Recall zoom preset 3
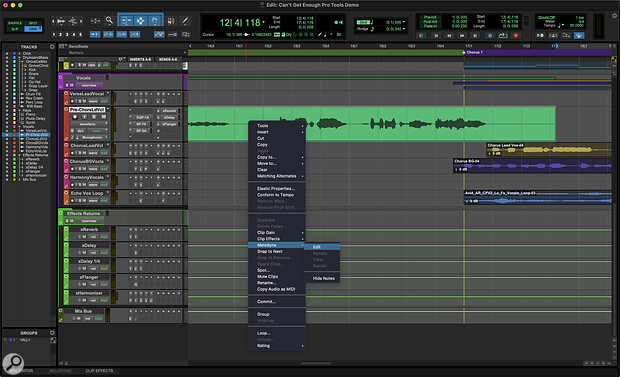This screenshot has width=620, height=377. (67, 35)
